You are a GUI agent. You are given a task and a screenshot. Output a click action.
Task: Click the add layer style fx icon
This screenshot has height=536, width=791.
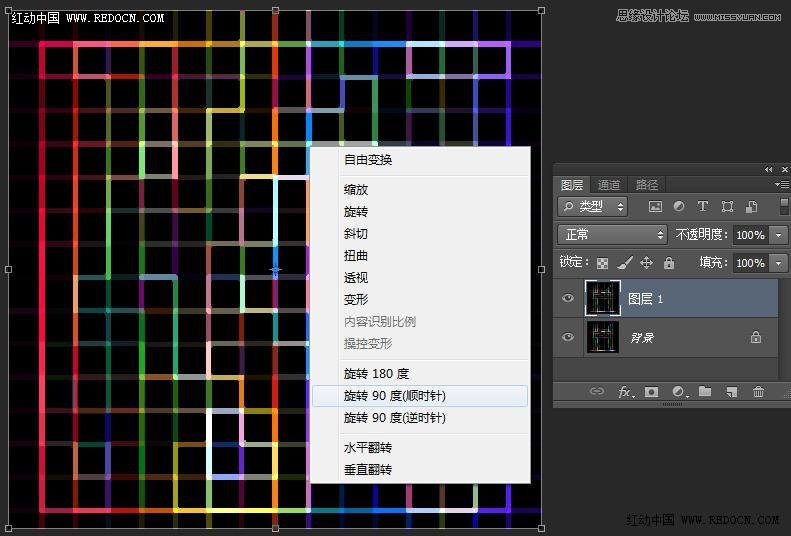pos(626,392)
